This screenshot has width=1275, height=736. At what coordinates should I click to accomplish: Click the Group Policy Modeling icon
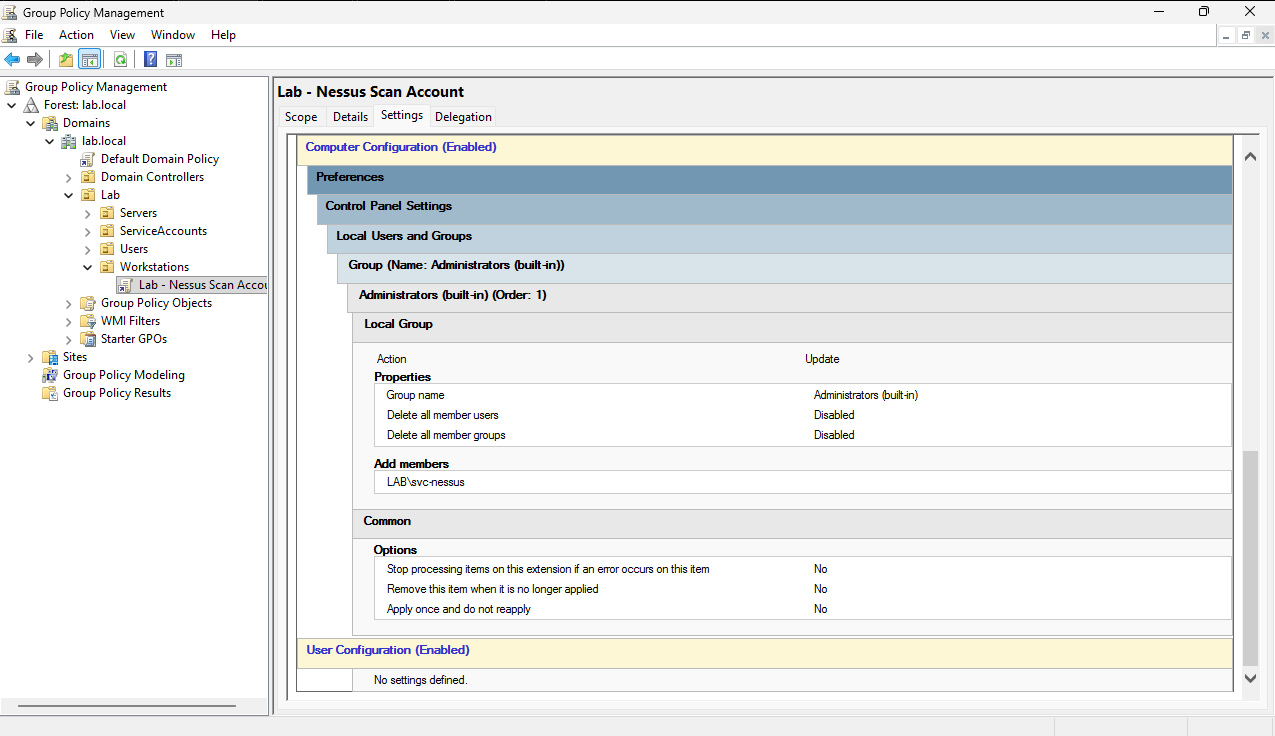pos(50,375)
